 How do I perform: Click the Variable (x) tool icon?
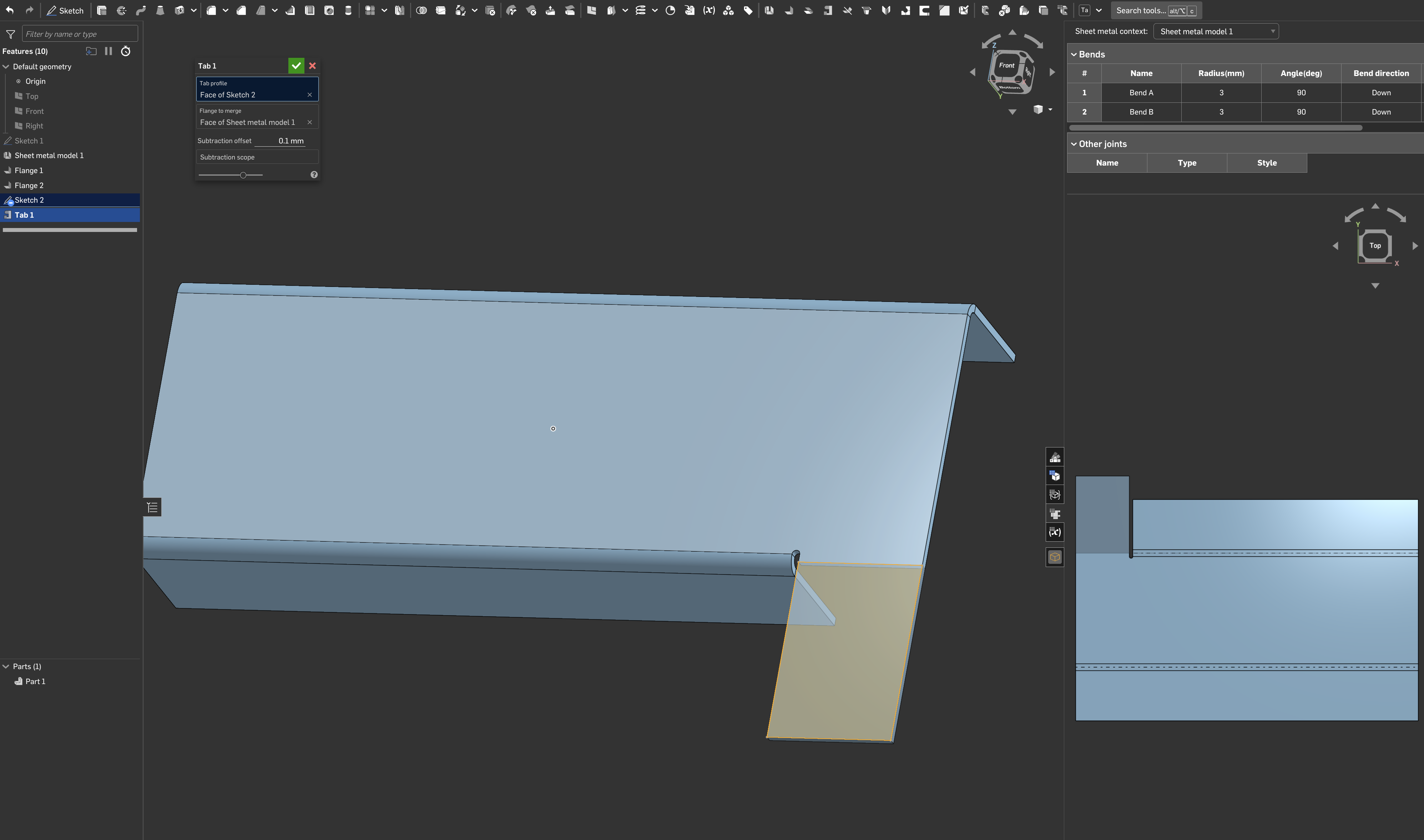click(x=708, y=10)
